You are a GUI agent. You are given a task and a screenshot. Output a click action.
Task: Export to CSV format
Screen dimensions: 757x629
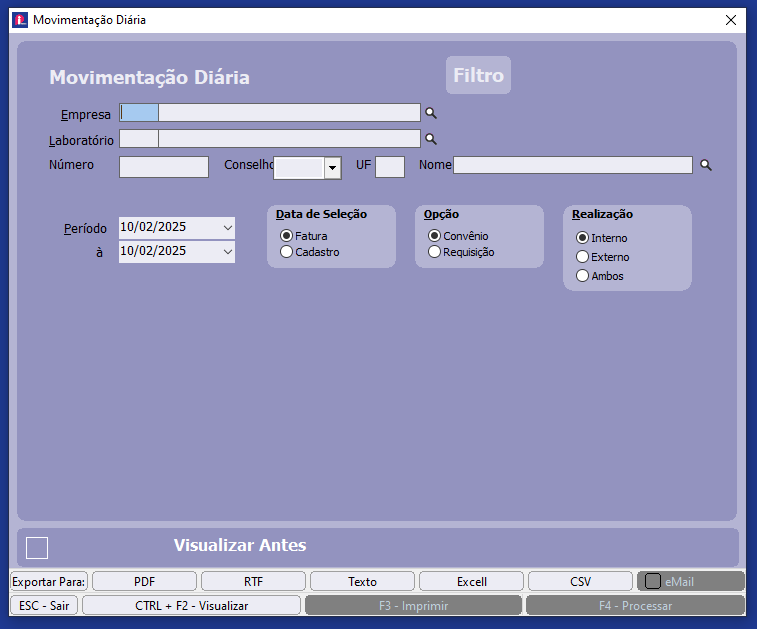[x=581, y=581]
